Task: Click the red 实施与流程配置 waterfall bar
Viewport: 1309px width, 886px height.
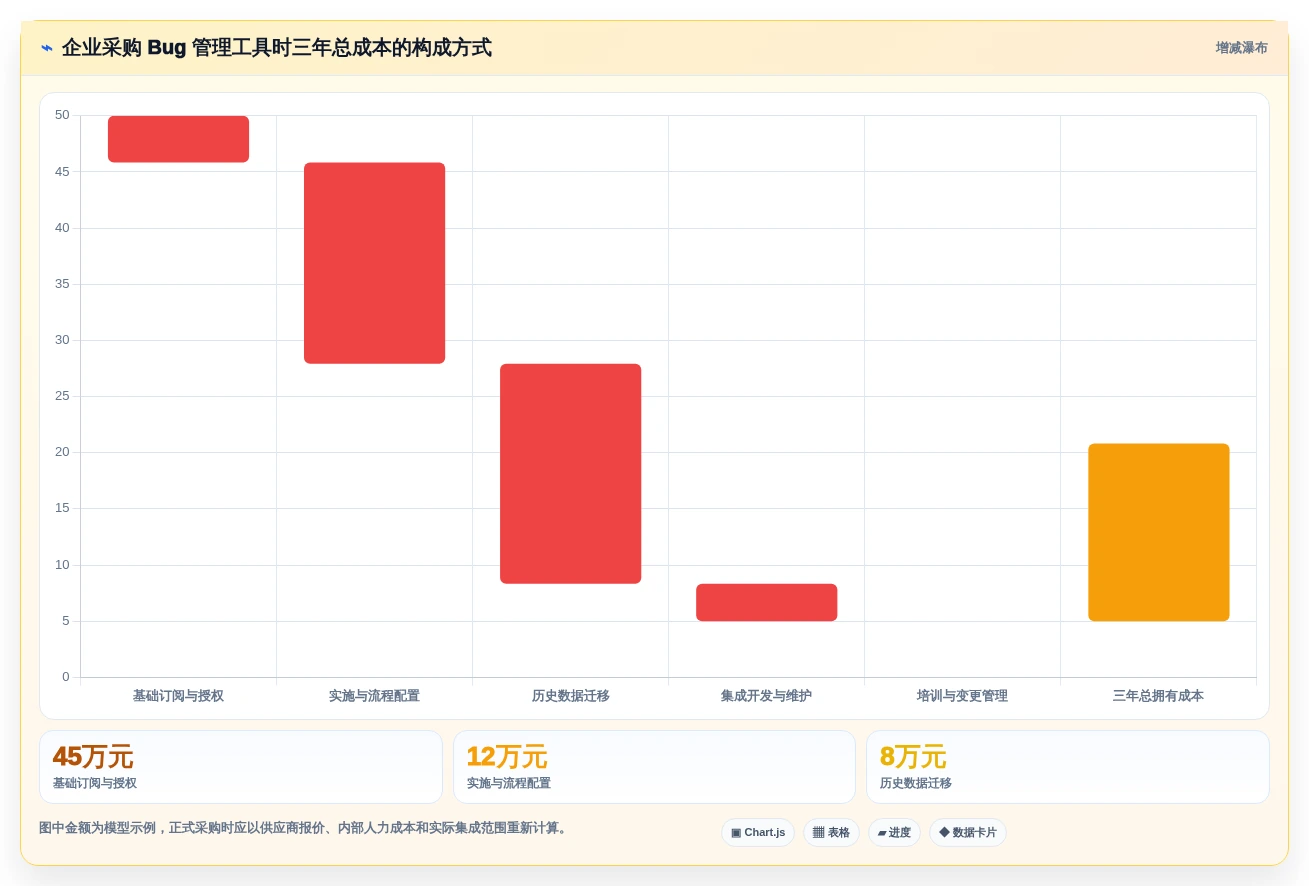Action: click(374, 263)
